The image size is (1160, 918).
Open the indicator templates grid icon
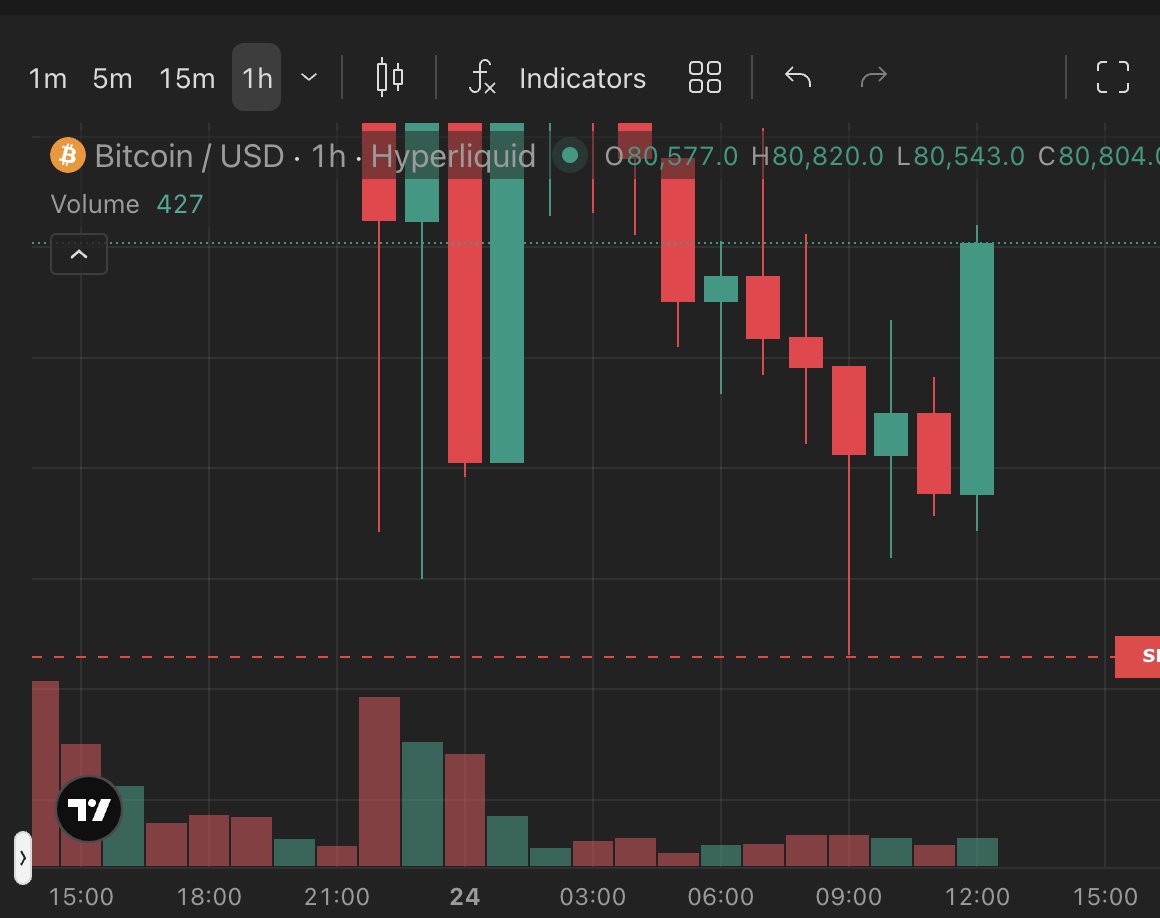tap(704, 77)
